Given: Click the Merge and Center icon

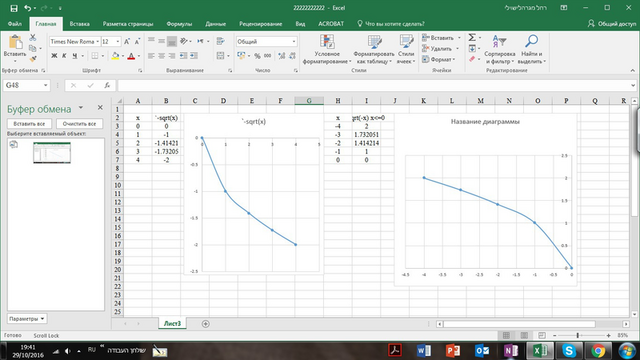Looking at the screenshot, I should point(220,56).
